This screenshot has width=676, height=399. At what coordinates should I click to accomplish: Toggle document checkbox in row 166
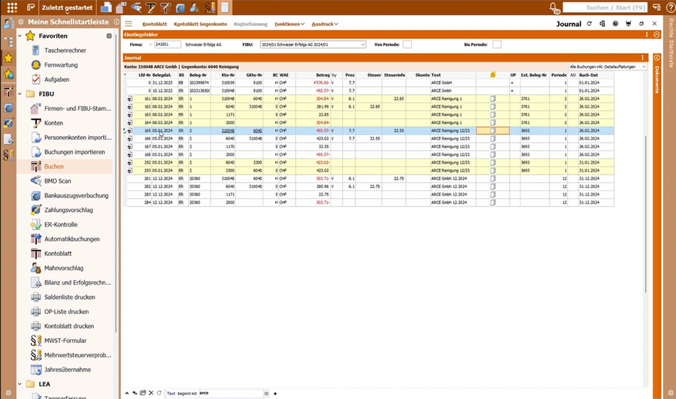493,138
